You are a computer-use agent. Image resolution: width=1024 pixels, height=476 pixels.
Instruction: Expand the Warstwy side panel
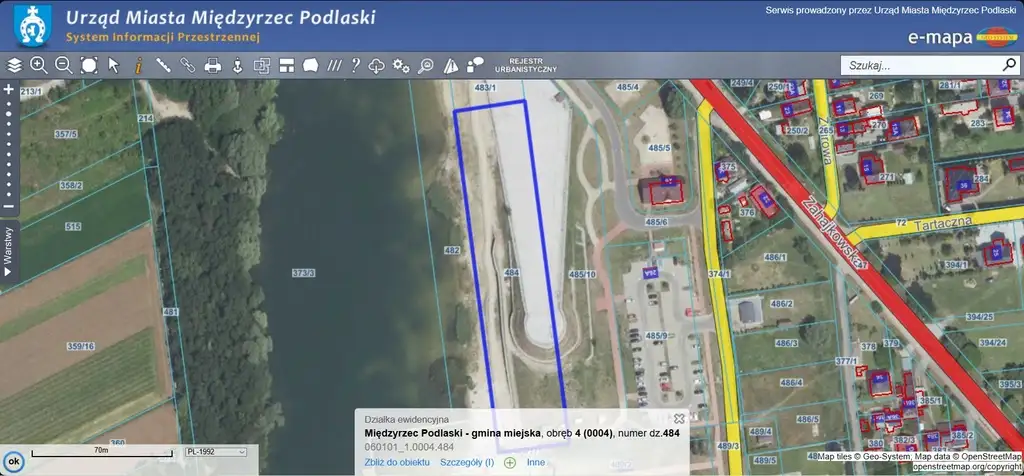click(x=8, y=250)
